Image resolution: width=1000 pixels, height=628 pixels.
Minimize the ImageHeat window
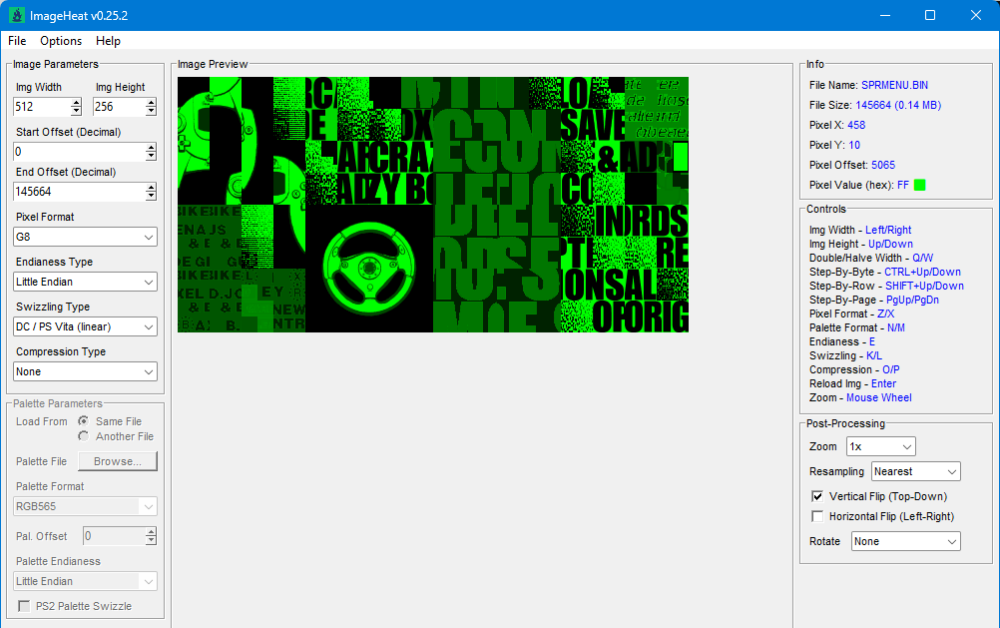click(885, 15)
